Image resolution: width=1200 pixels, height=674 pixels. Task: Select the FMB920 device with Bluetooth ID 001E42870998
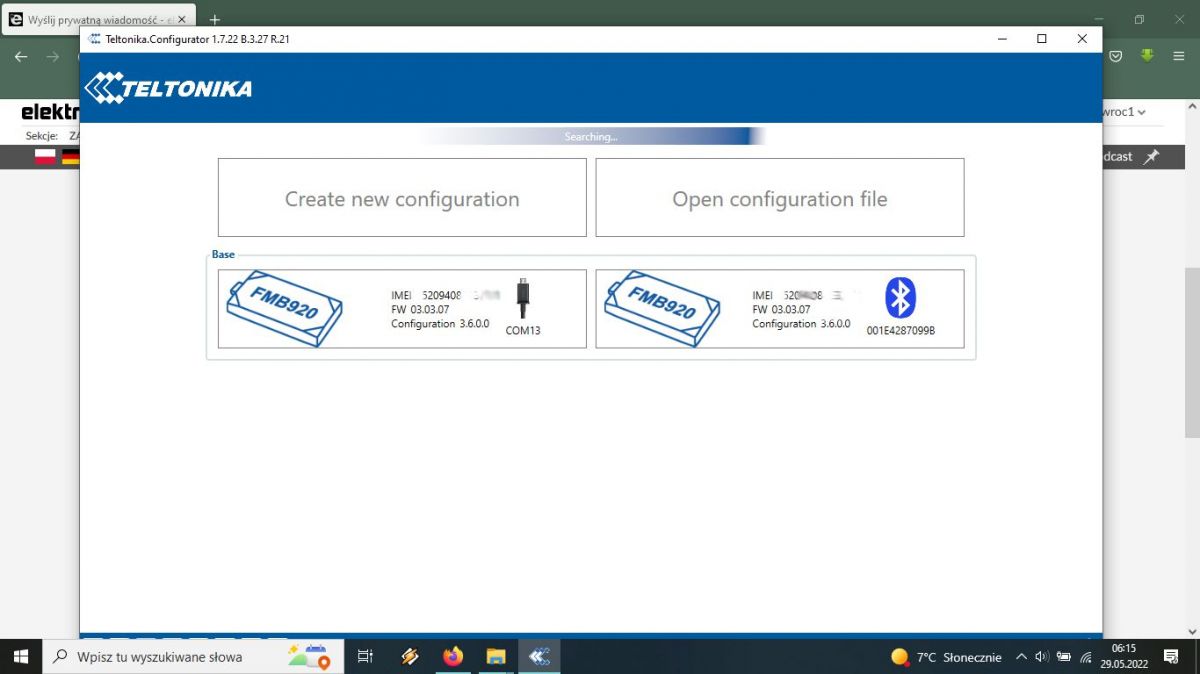tap(780, 308)
